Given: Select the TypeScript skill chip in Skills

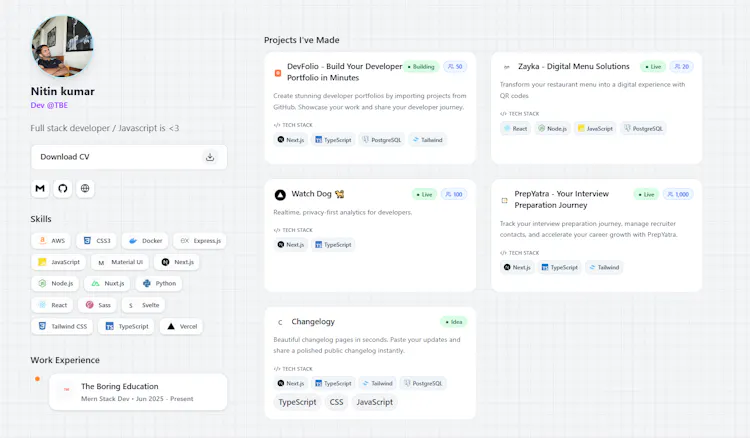Looking at the screenshot, I should click(126, 326).
